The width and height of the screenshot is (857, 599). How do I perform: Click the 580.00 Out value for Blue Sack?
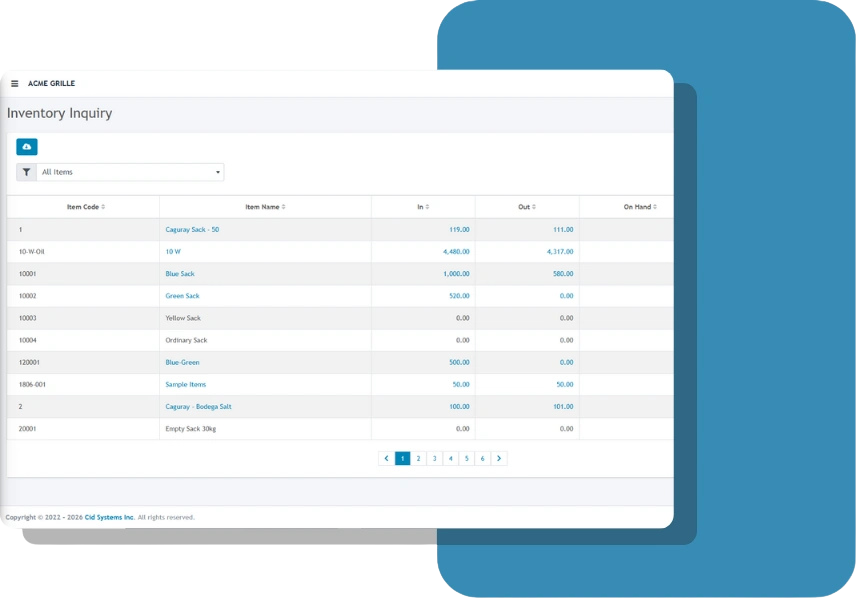(x=562, y=274)
